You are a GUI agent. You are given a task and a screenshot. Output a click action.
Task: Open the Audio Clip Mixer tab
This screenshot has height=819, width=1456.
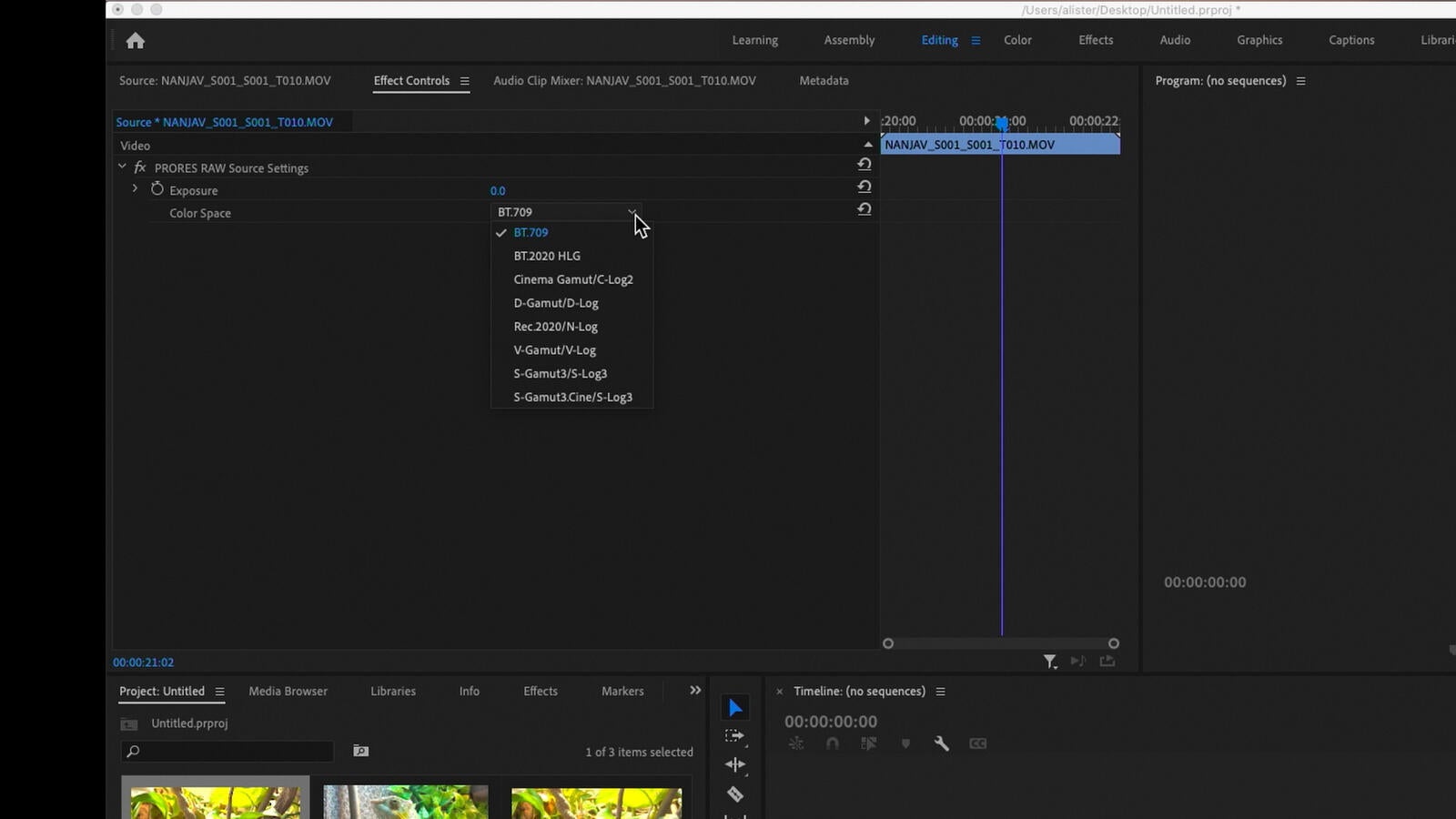coord(624,81)
